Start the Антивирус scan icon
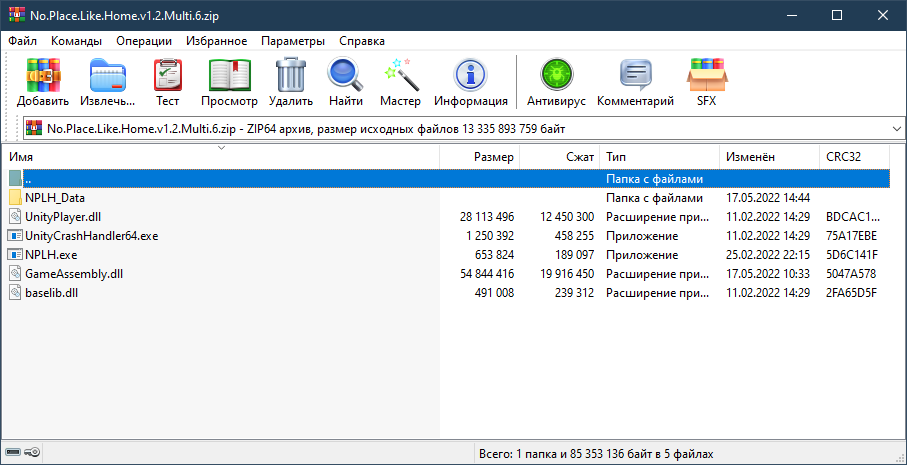This screenshot has width=907, height=465. 554,82
